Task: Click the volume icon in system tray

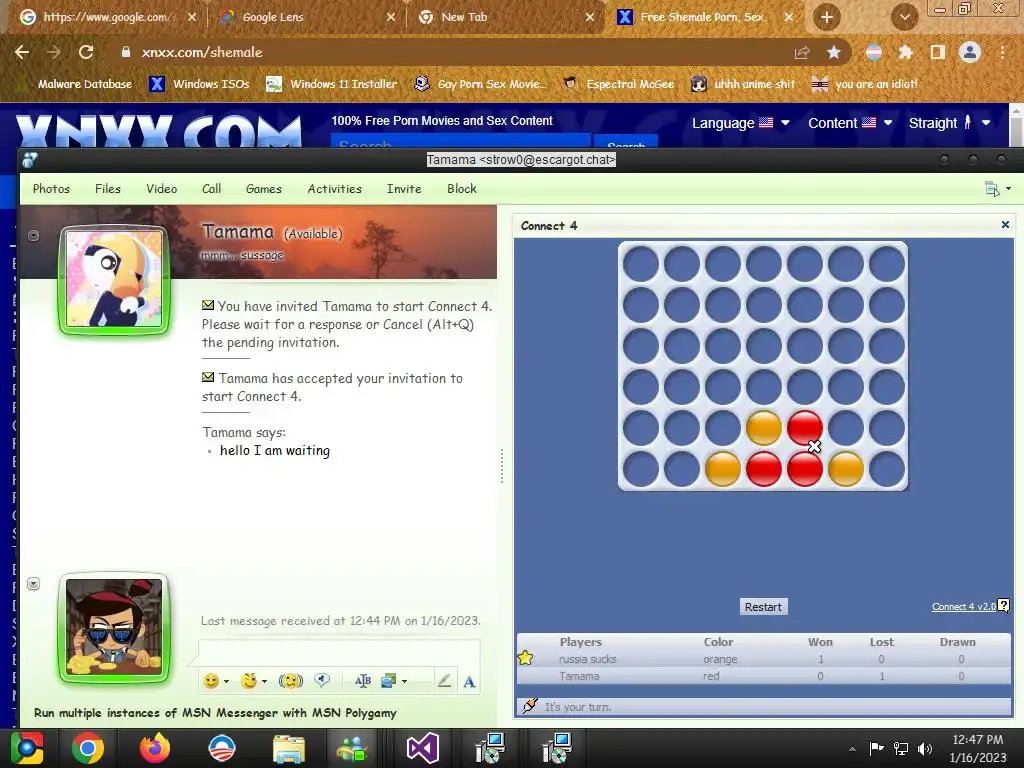Action: tap(925, 748)
